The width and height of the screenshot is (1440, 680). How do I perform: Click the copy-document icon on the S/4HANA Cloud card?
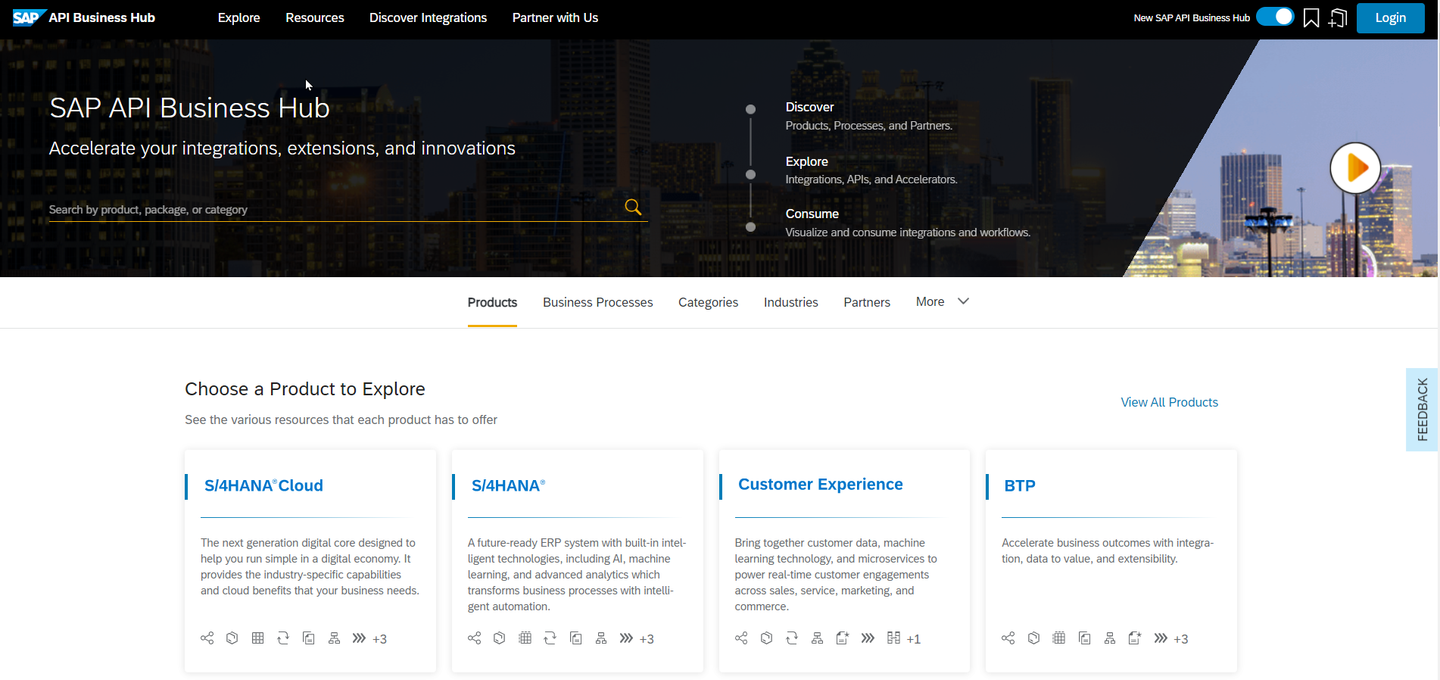(309, 638)
